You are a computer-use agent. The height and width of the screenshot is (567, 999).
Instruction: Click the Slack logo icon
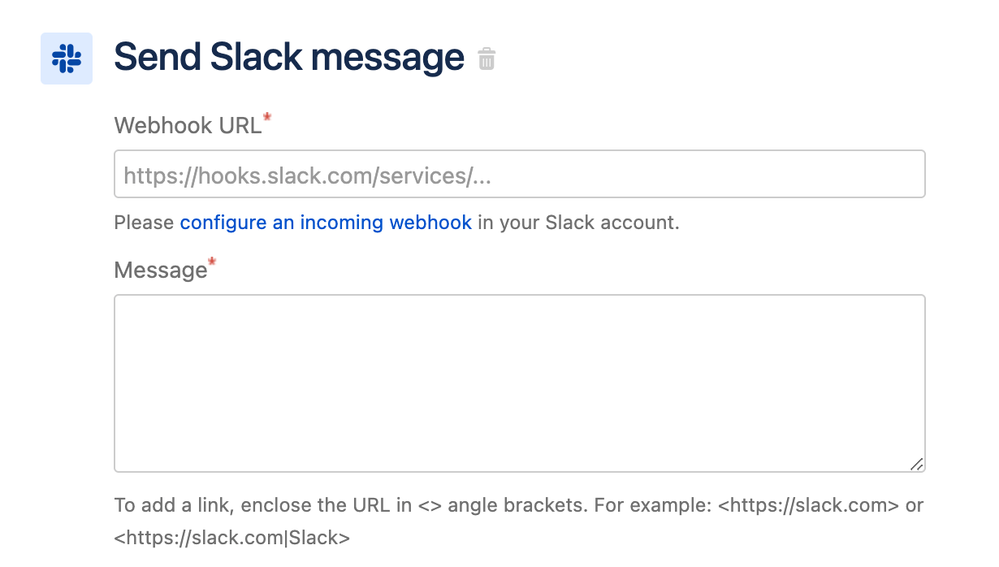(66, 59)
